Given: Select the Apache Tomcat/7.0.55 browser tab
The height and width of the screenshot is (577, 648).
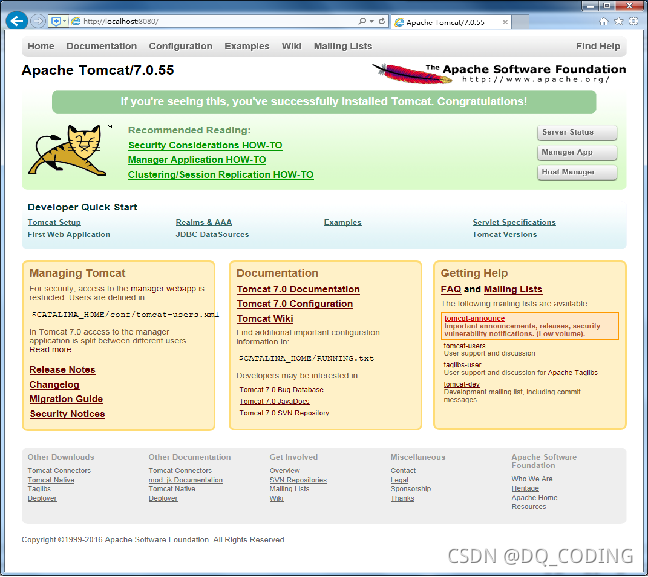Looking at the screenshot, I should coord(450,22).
